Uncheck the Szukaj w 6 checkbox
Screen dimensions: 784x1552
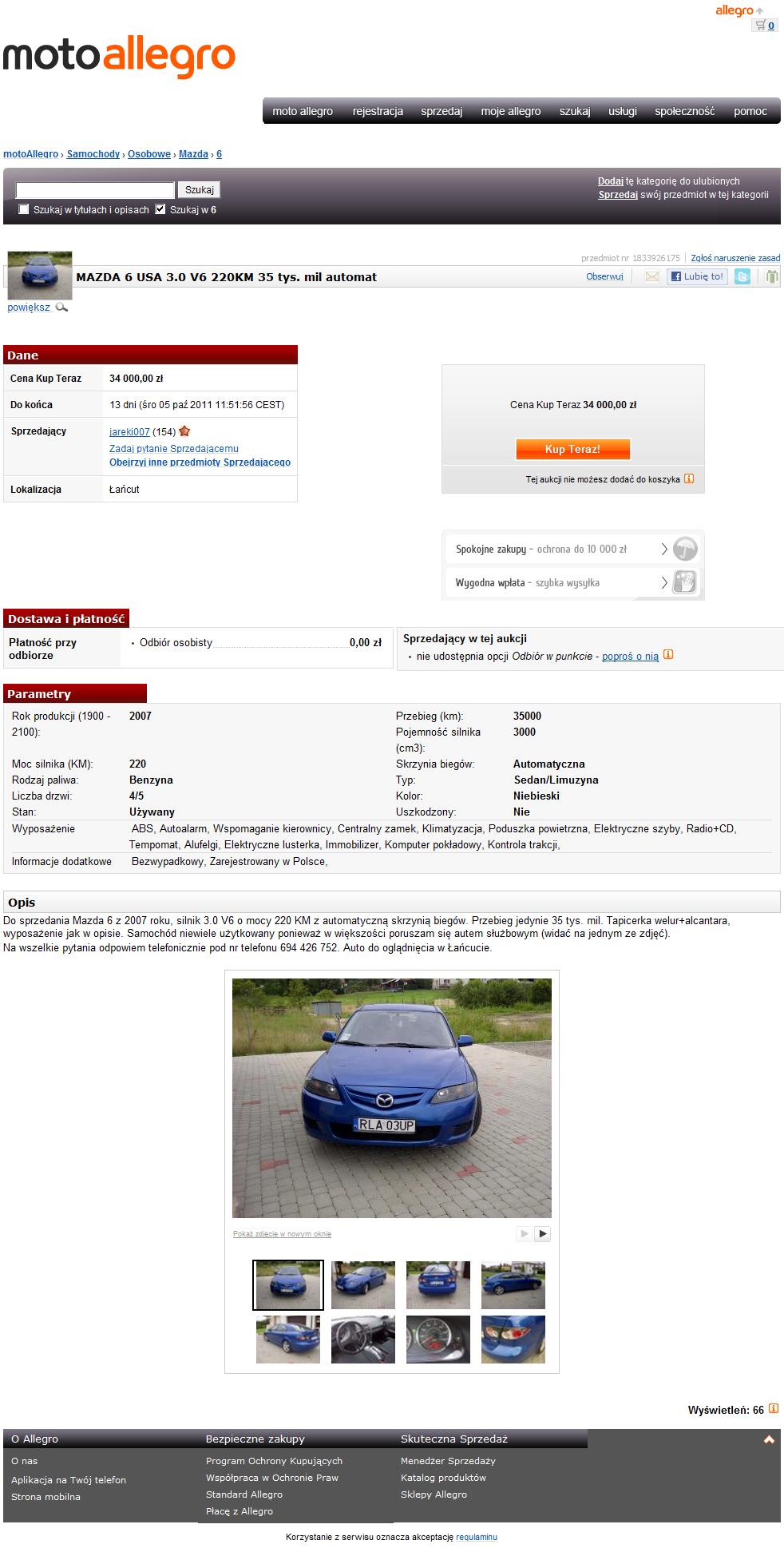(160, 209)
